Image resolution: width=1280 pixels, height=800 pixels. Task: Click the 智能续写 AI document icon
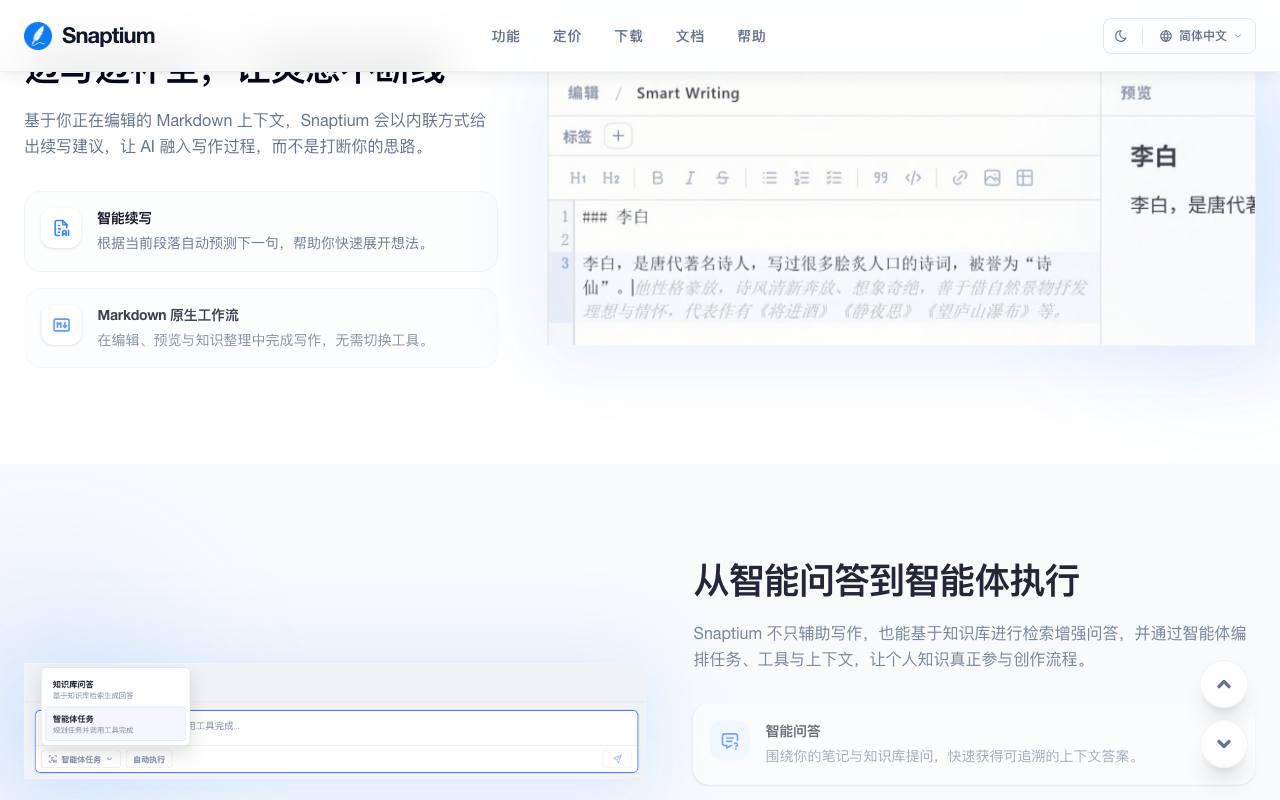click(61, 228)
